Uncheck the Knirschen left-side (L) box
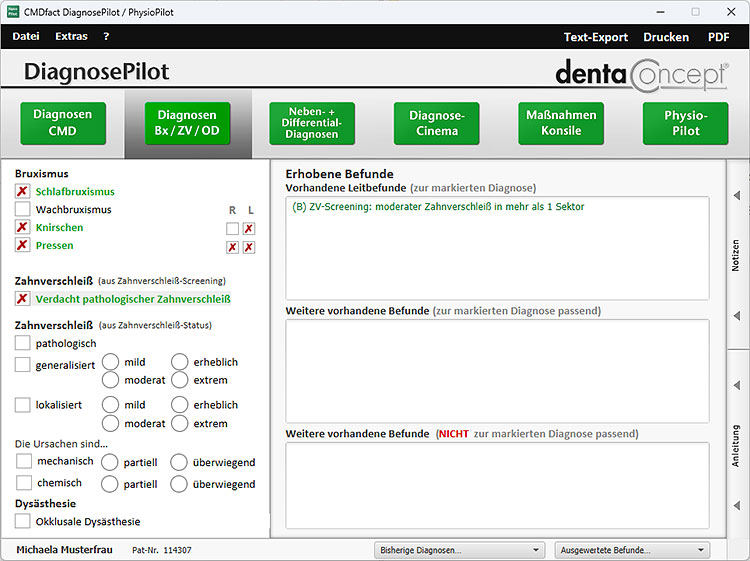The height and width of the screenshot is (561, 750). tap(249, 229)
